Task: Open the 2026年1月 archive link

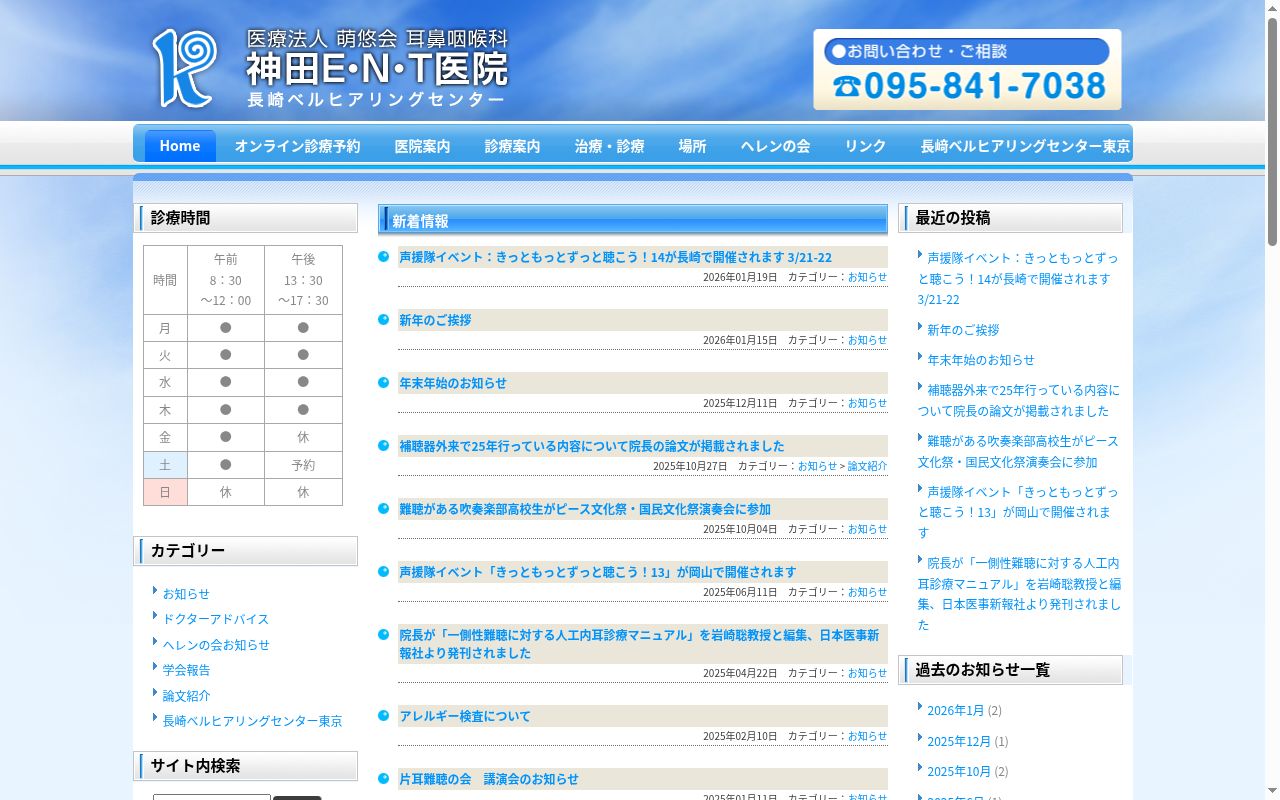Action: (955, 711)
